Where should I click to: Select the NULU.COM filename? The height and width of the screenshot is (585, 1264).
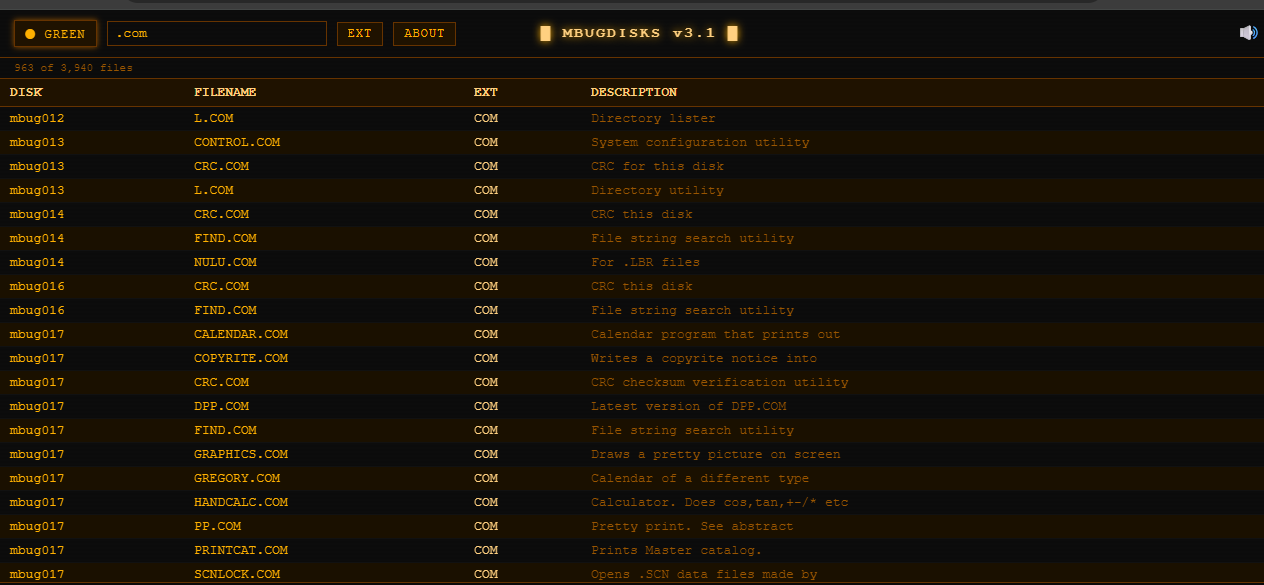pos(225,262)
